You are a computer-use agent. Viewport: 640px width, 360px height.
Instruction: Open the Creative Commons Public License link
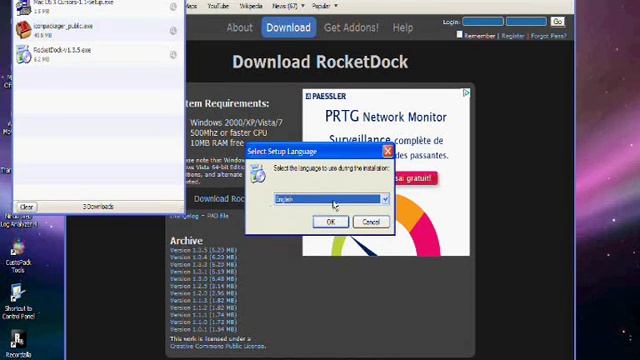[218, 346]
